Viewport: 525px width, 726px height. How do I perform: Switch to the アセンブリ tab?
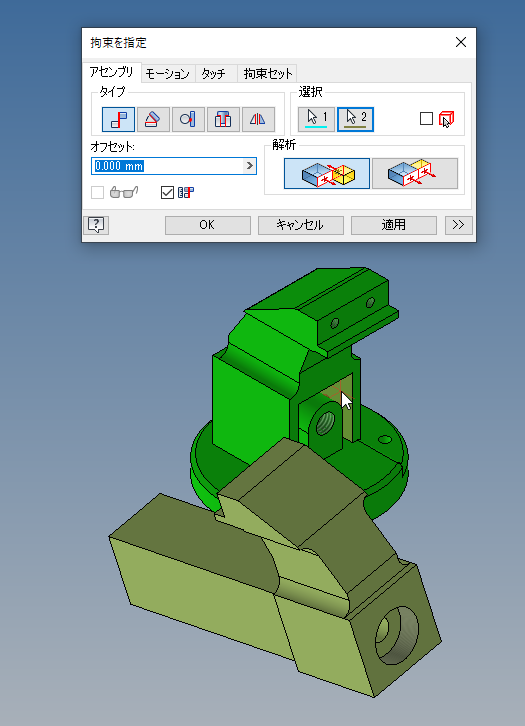click(112, 73)
